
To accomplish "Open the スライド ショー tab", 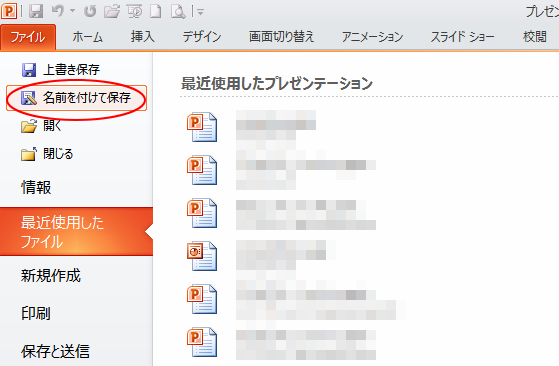I will click(462, 37).
